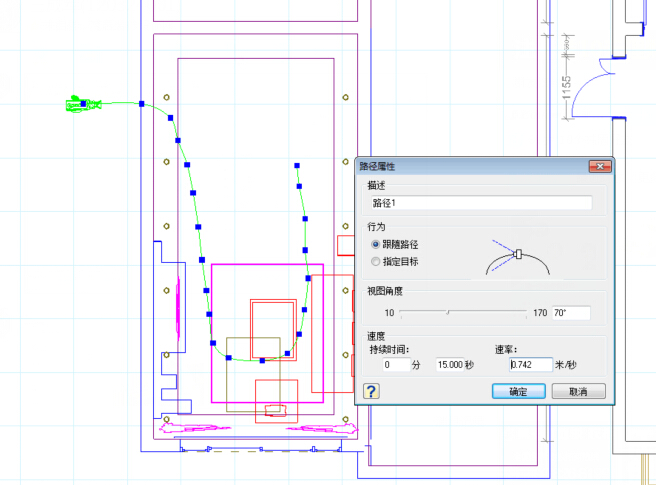Viewport: 656px width, 485px height.
Task: Click the 170 maximum angle label
Action: tap(540, 313)
